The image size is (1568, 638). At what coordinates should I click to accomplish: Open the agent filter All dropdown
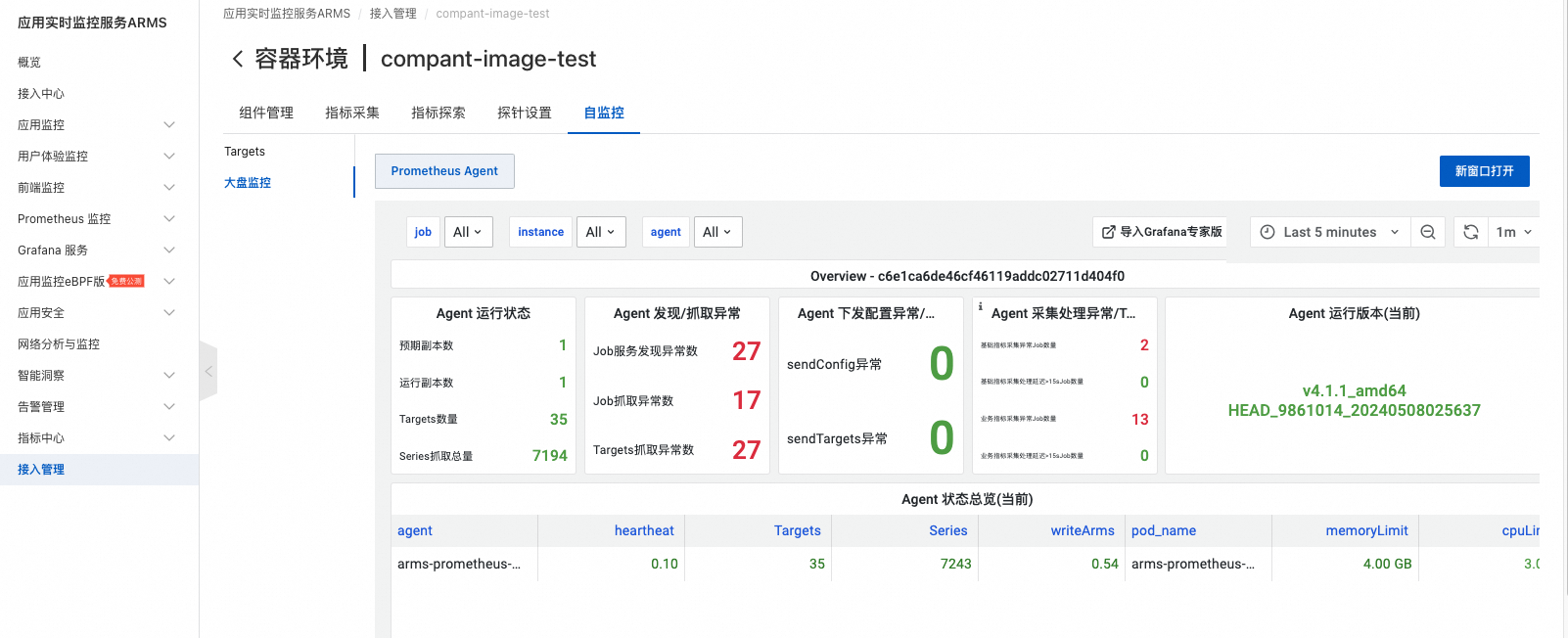coord(717,232)
